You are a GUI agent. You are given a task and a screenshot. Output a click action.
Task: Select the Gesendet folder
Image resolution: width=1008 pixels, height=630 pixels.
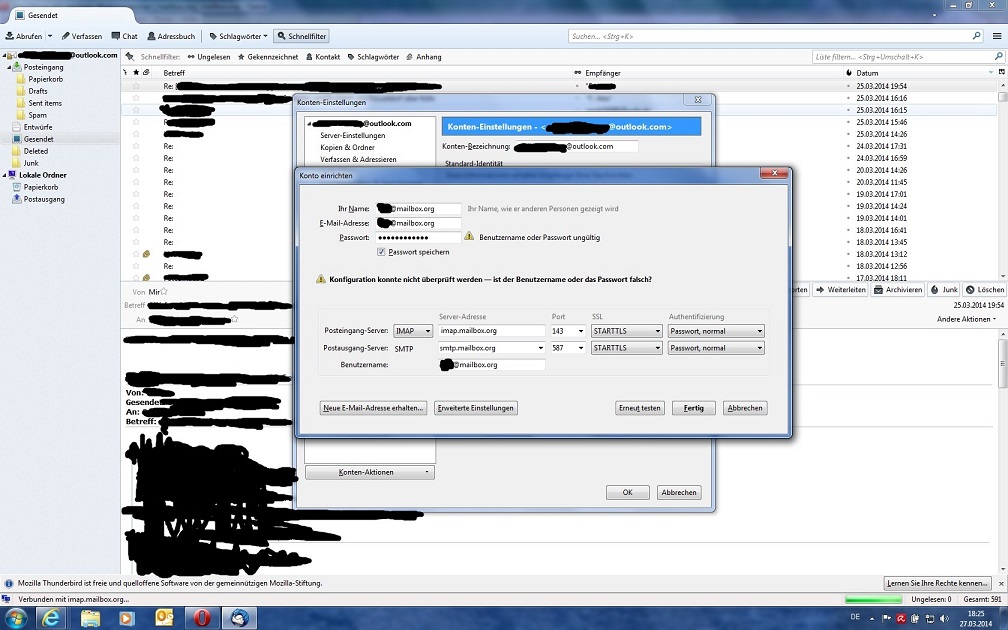click(39, 139)
